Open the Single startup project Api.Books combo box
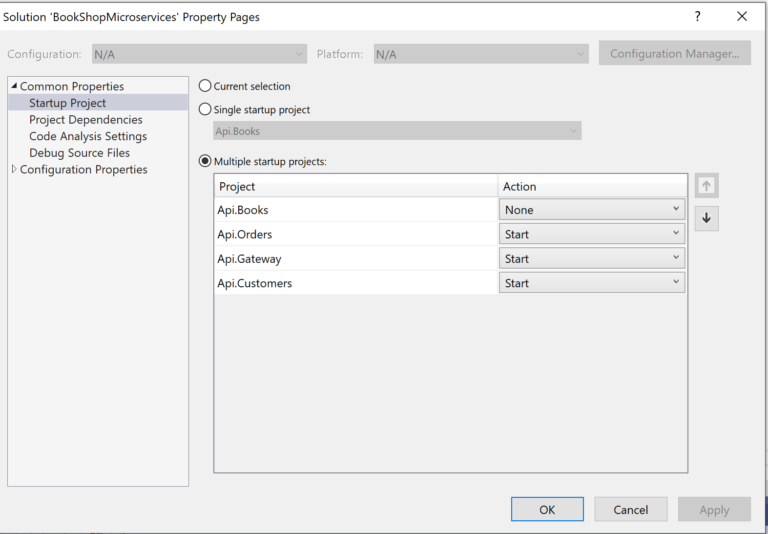This screenshot has width=768, height=534. (x=397, y=131)
